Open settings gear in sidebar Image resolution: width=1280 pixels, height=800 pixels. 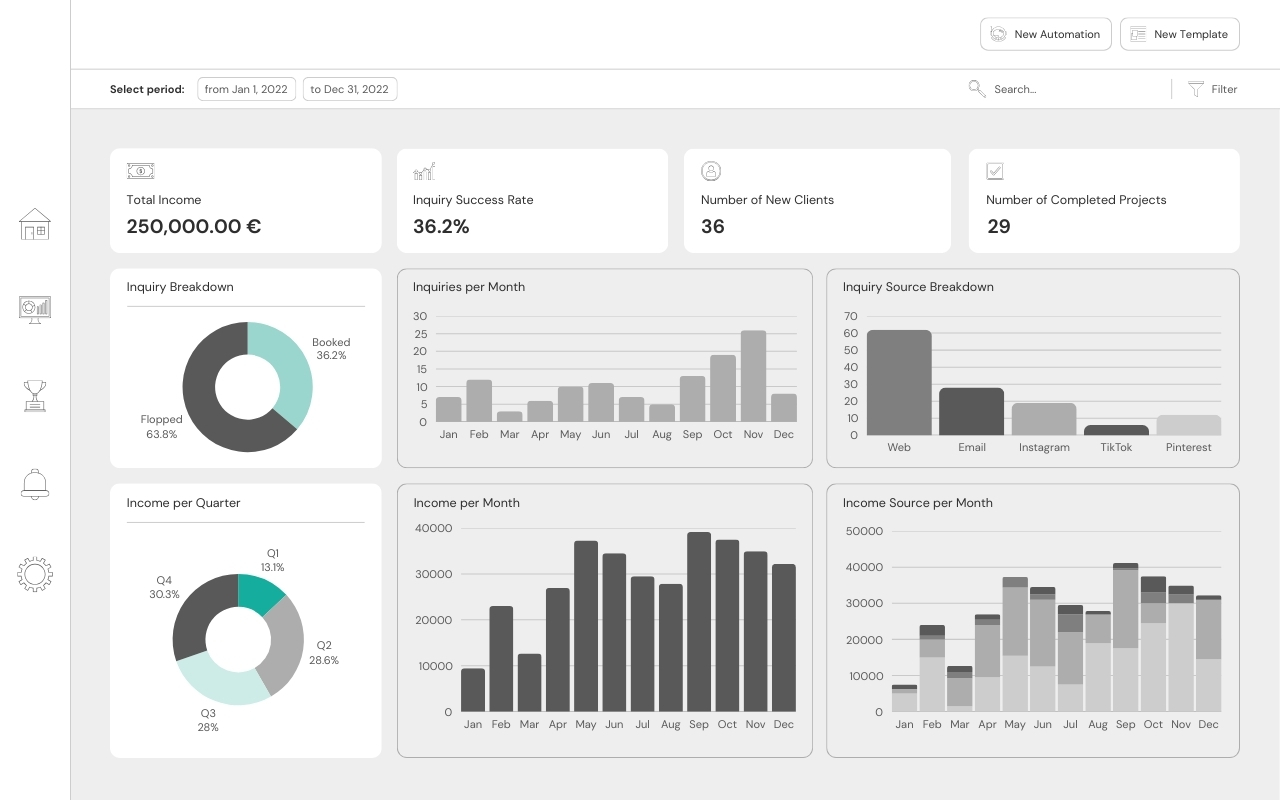point(35,574)
